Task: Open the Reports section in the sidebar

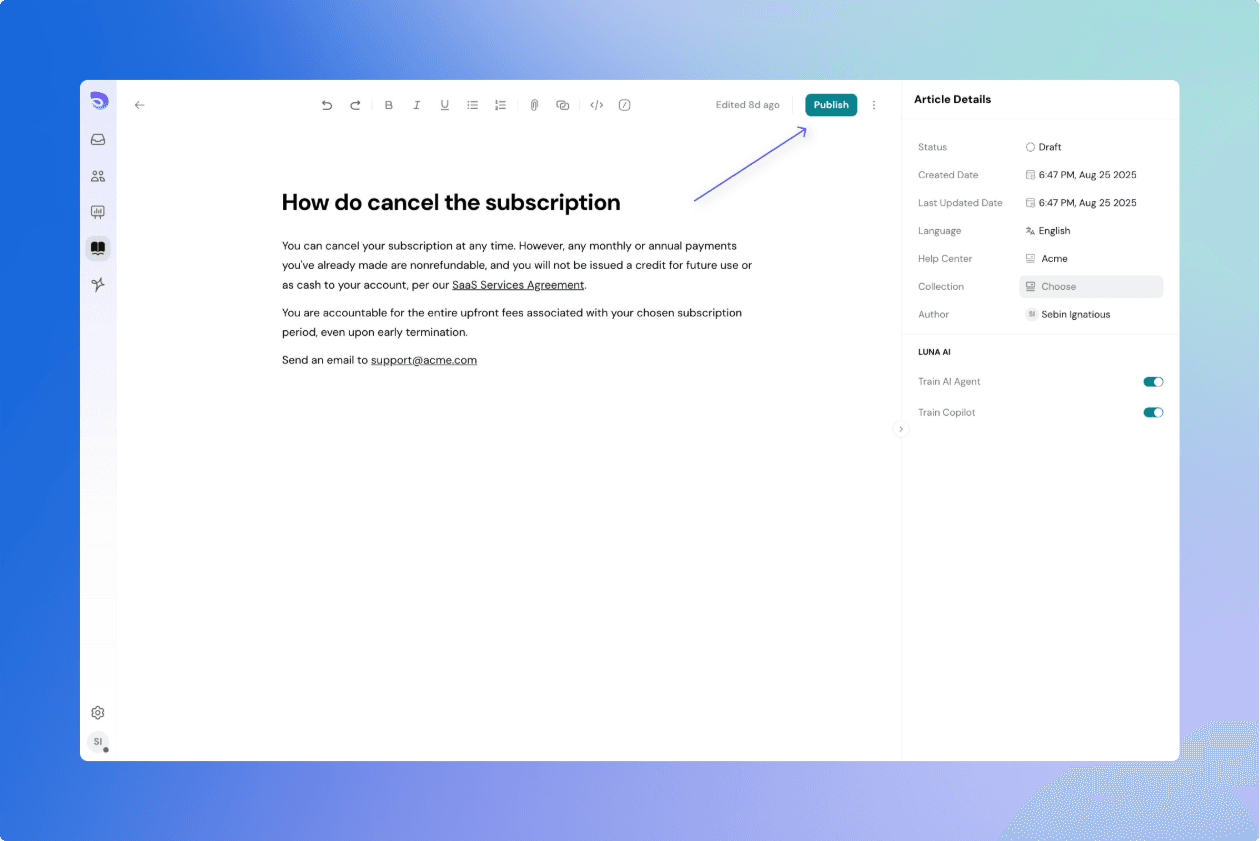Action: click(x=97, y=211)
